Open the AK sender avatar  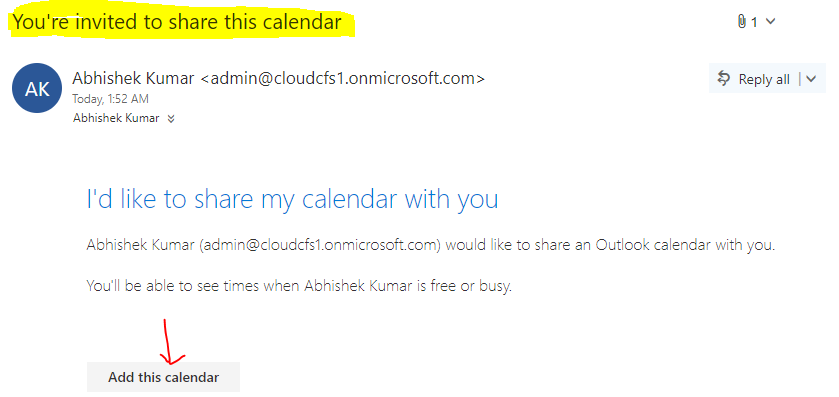point(37,88)
